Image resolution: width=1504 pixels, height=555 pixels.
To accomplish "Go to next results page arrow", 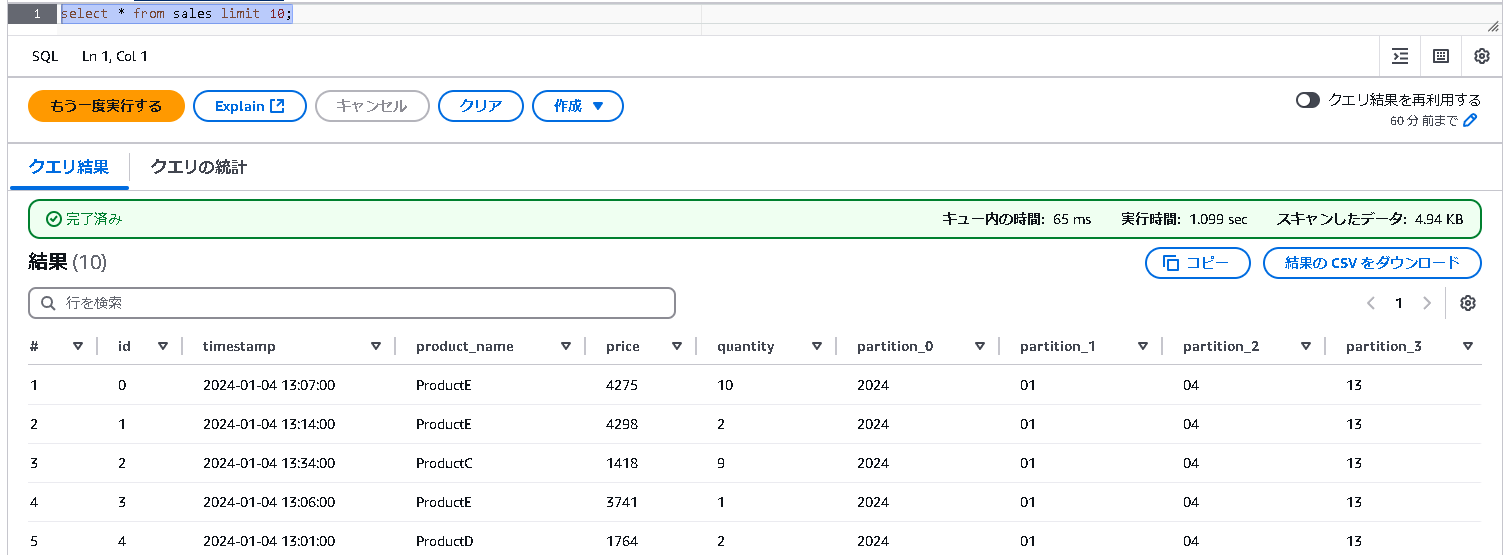I will click(x=1427, y=303).
